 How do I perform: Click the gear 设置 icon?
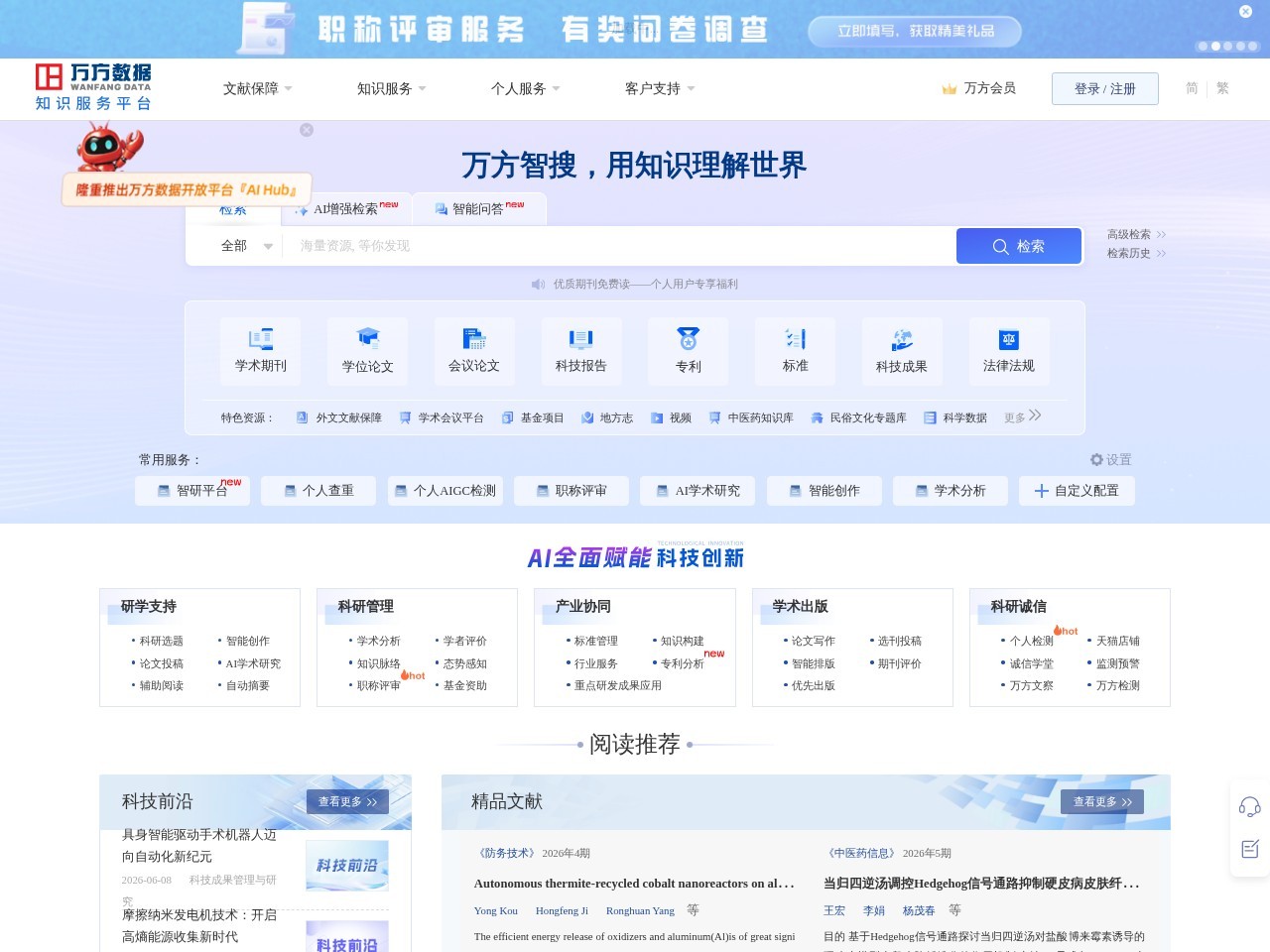[1096, 459]
